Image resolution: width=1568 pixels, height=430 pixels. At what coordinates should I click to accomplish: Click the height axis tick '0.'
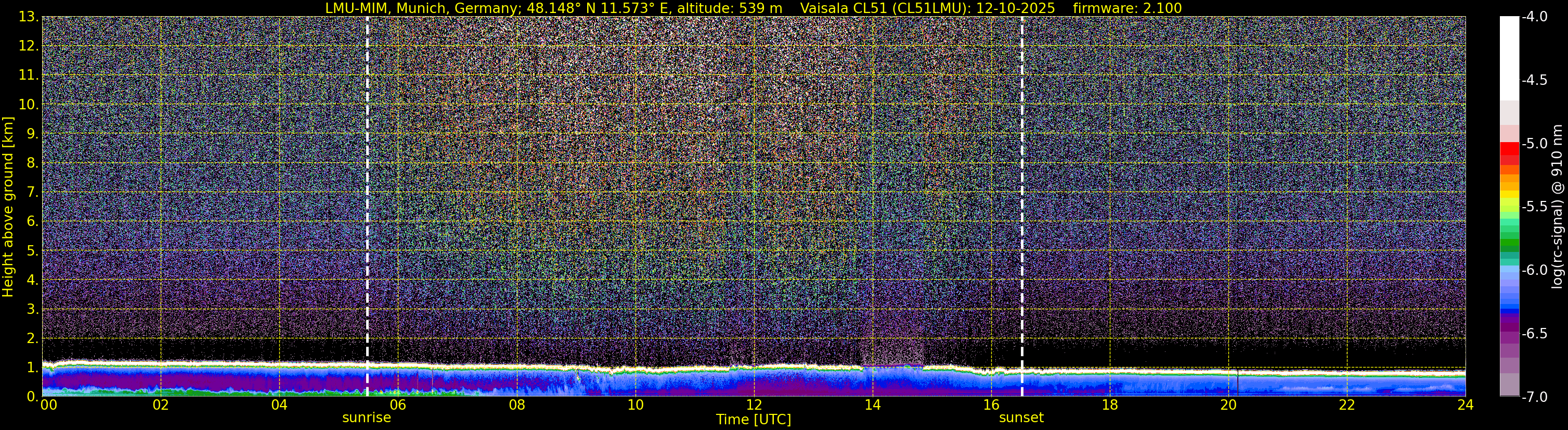[33, 396]
